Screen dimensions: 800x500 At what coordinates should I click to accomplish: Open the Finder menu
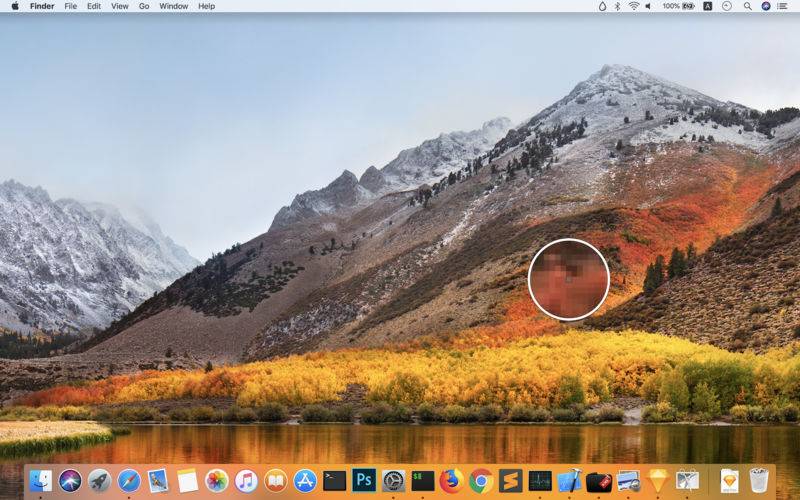pyautogui.click(x=43, y=6)
